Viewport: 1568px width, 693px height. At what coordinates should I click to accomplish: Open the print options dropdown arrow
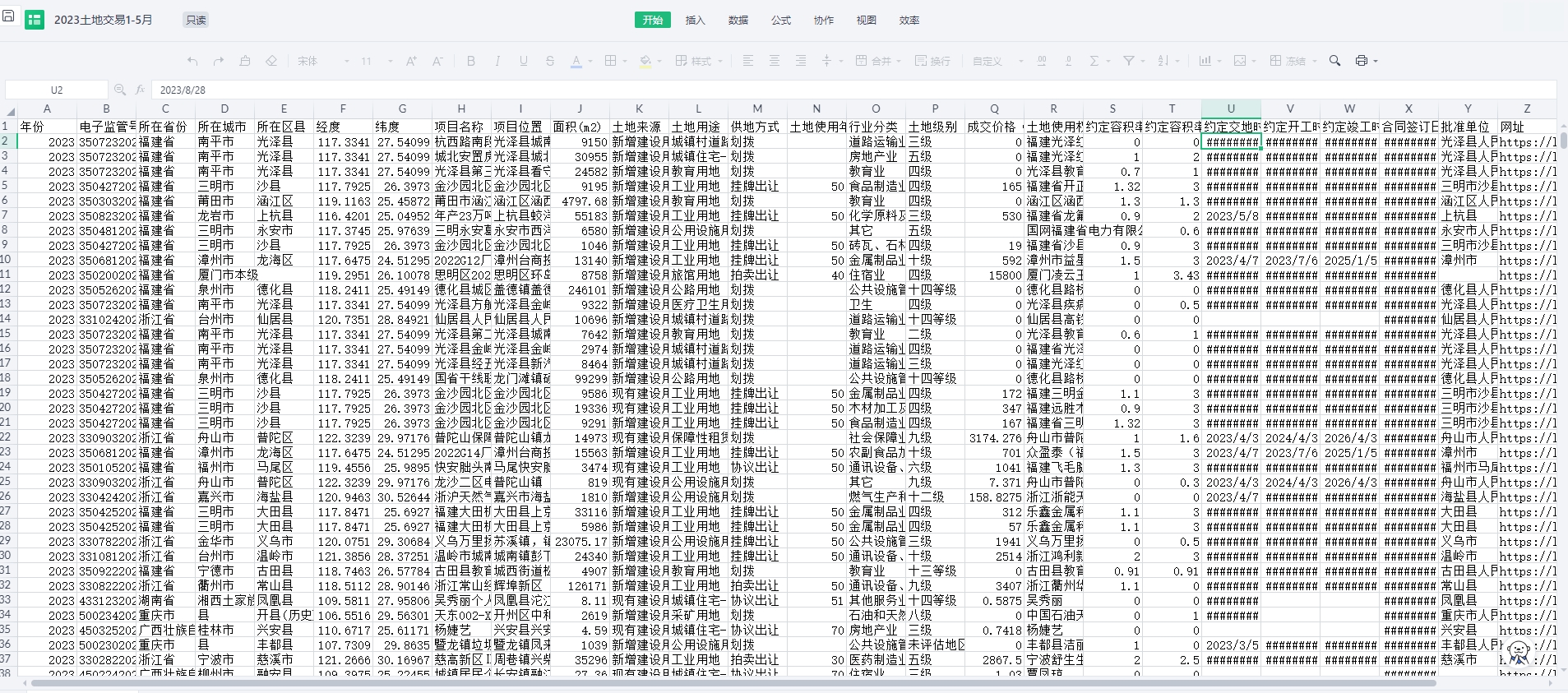pos(1375,62)
